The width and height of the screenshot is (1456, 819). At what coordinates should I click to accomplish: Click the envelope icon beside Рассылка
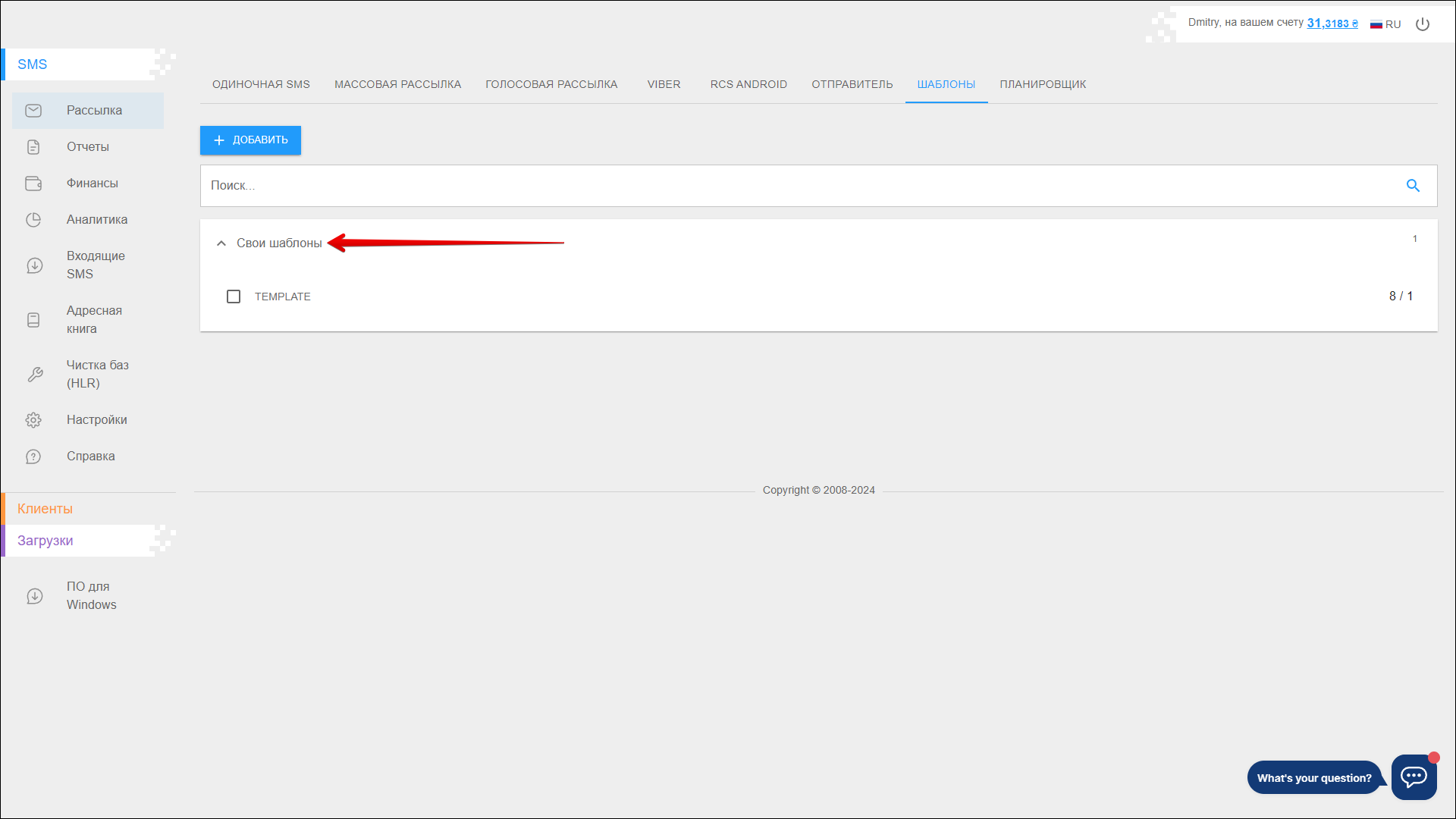click(x=33, y=111)
